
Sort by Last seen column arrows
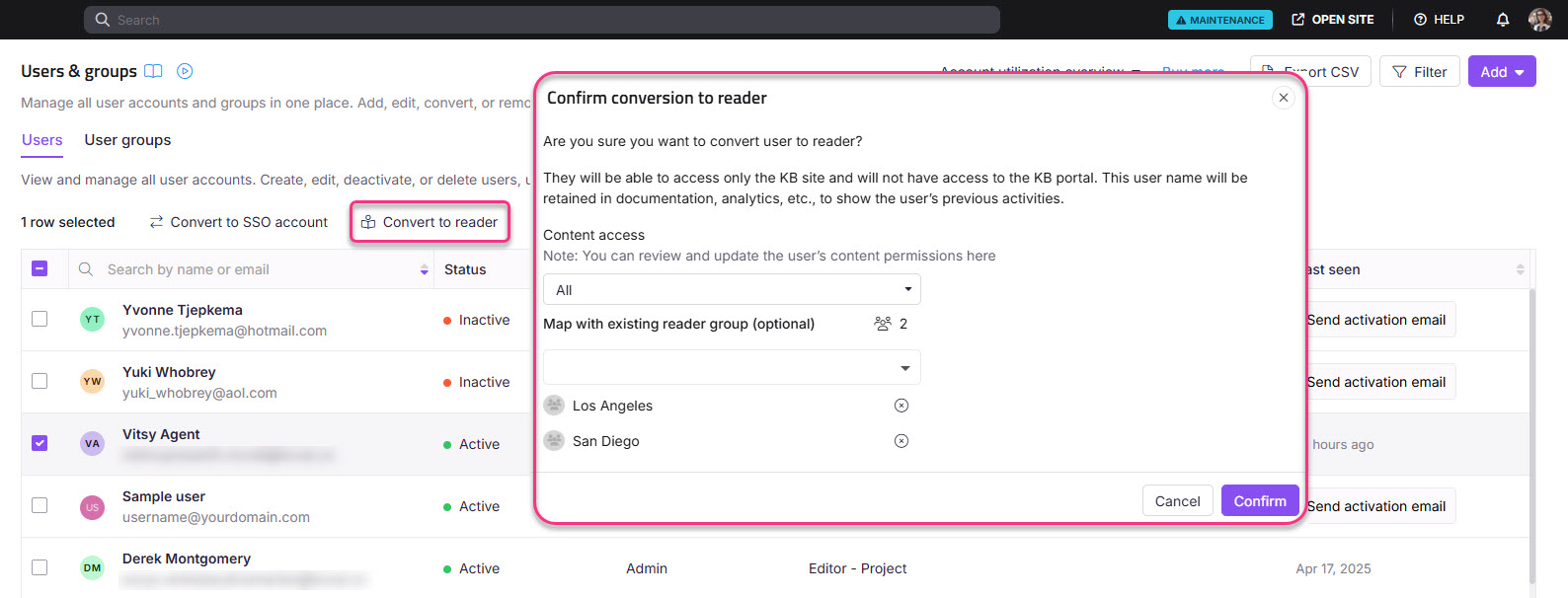pos(1520,269)
